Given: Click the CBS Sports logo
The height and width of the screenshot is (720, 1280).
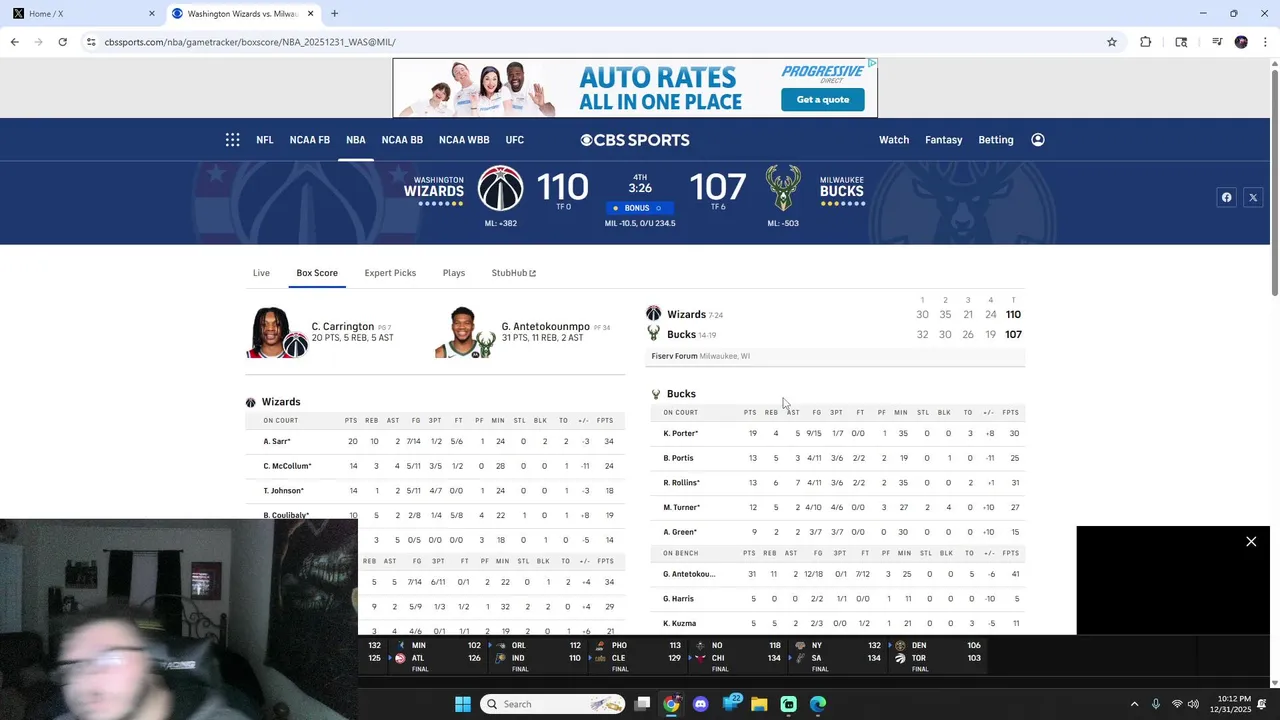Looking at the screenshot, I should [x=635, y=140].
